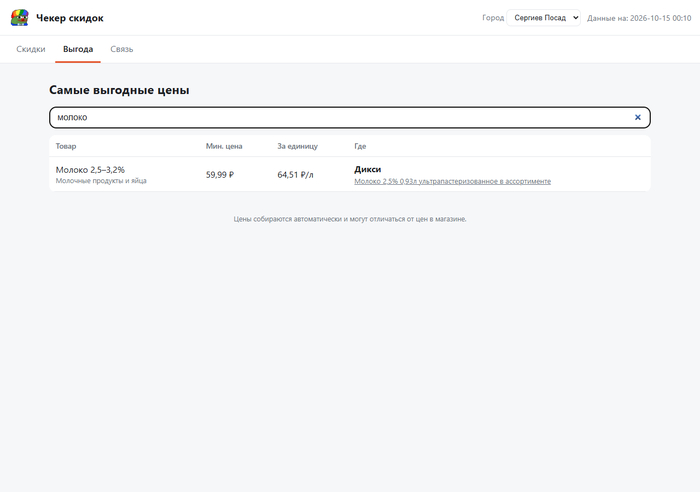Click the Цены собираются автоматически disclaimer text

[x=350, y=219]
